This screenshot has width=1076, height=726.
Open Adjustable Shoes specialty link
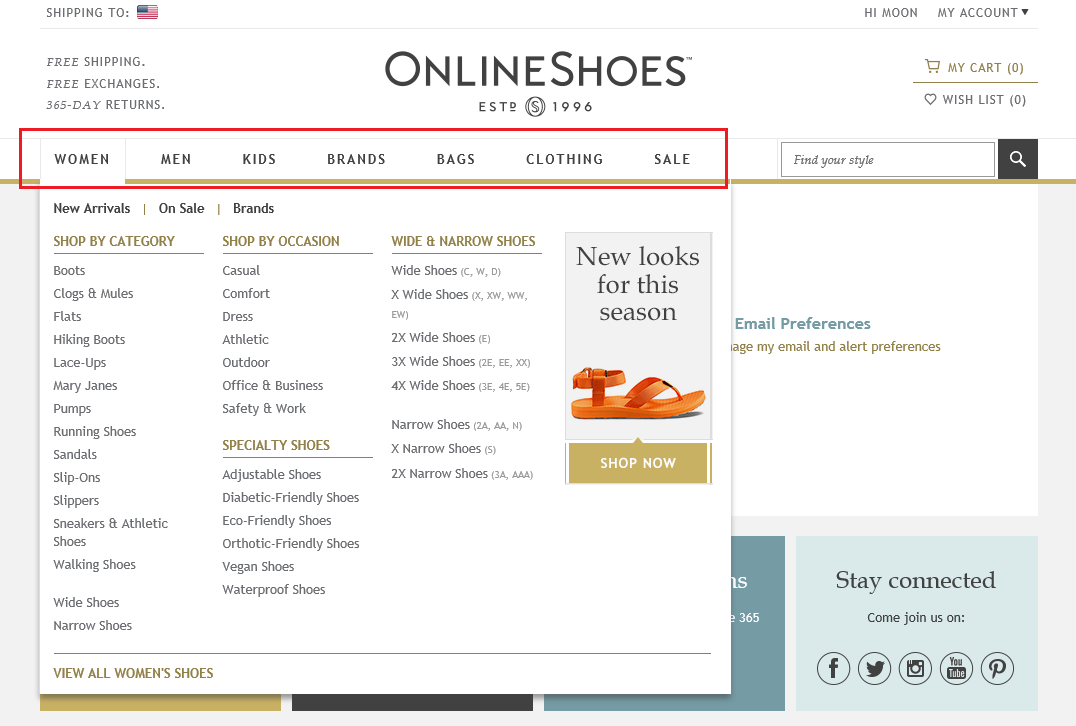pos(272,475)
